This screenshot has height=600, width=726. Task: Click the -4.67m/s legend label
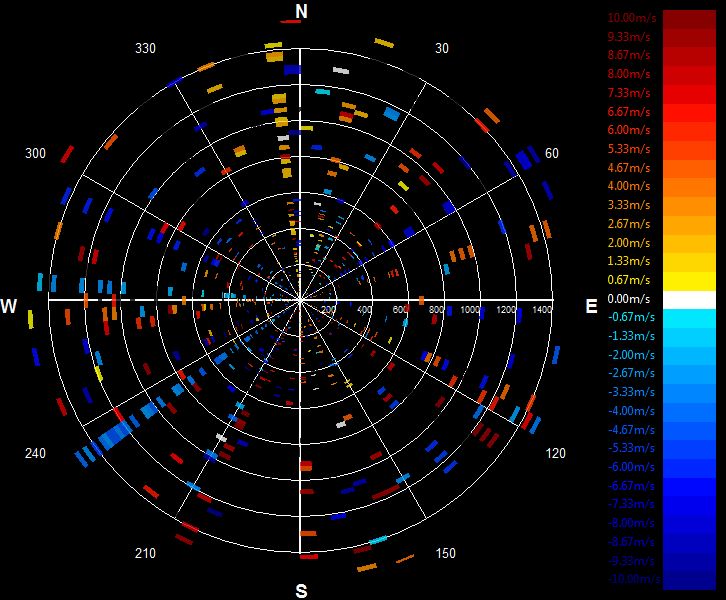tap(631, 430)
